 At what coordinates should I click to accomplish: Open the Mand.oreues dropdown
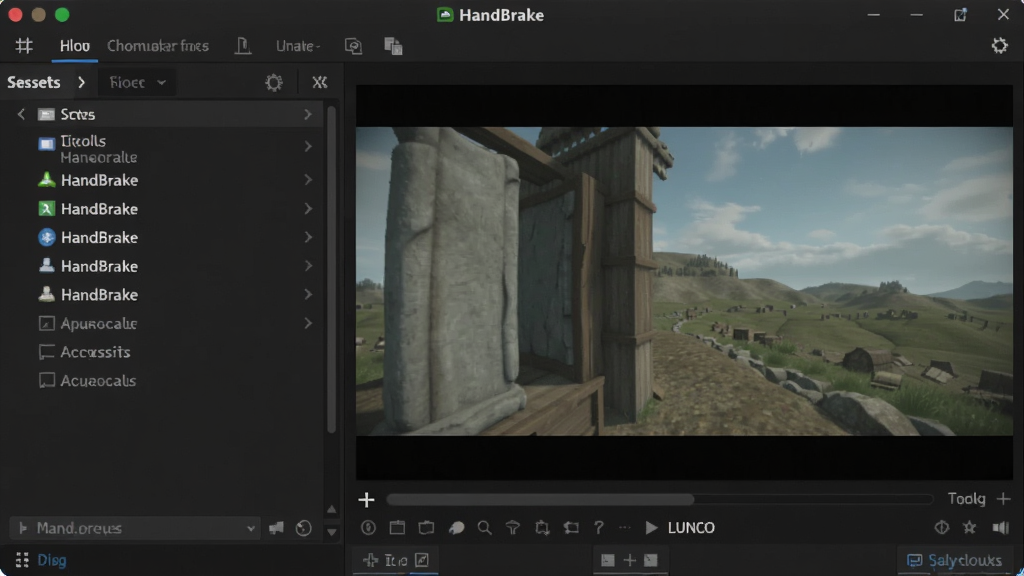click(135, 528)
